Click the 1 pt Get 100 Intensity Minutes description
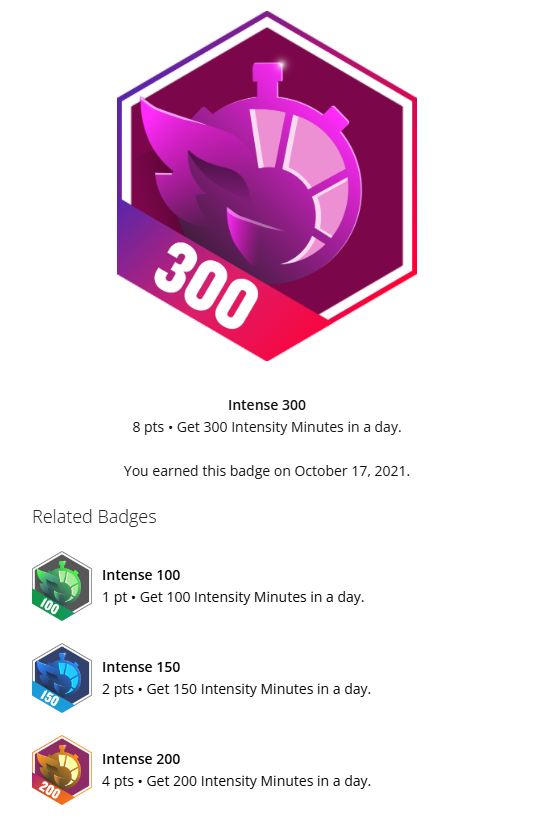543x823 pixels. click(x=233, y=597)
